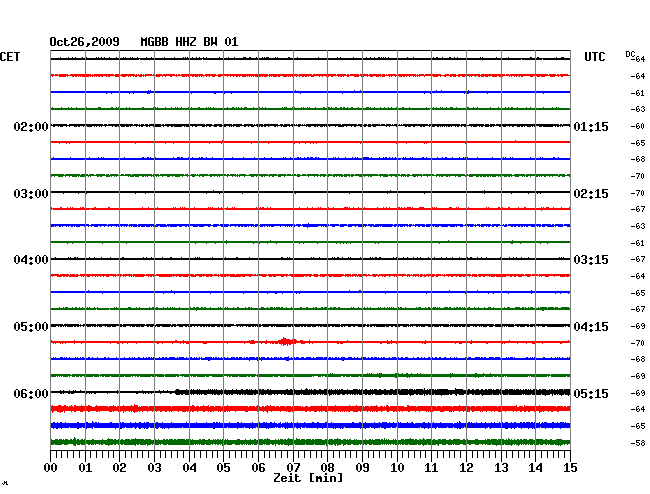
Task: Click minute tick label 05
Action: tap(223, 468)
